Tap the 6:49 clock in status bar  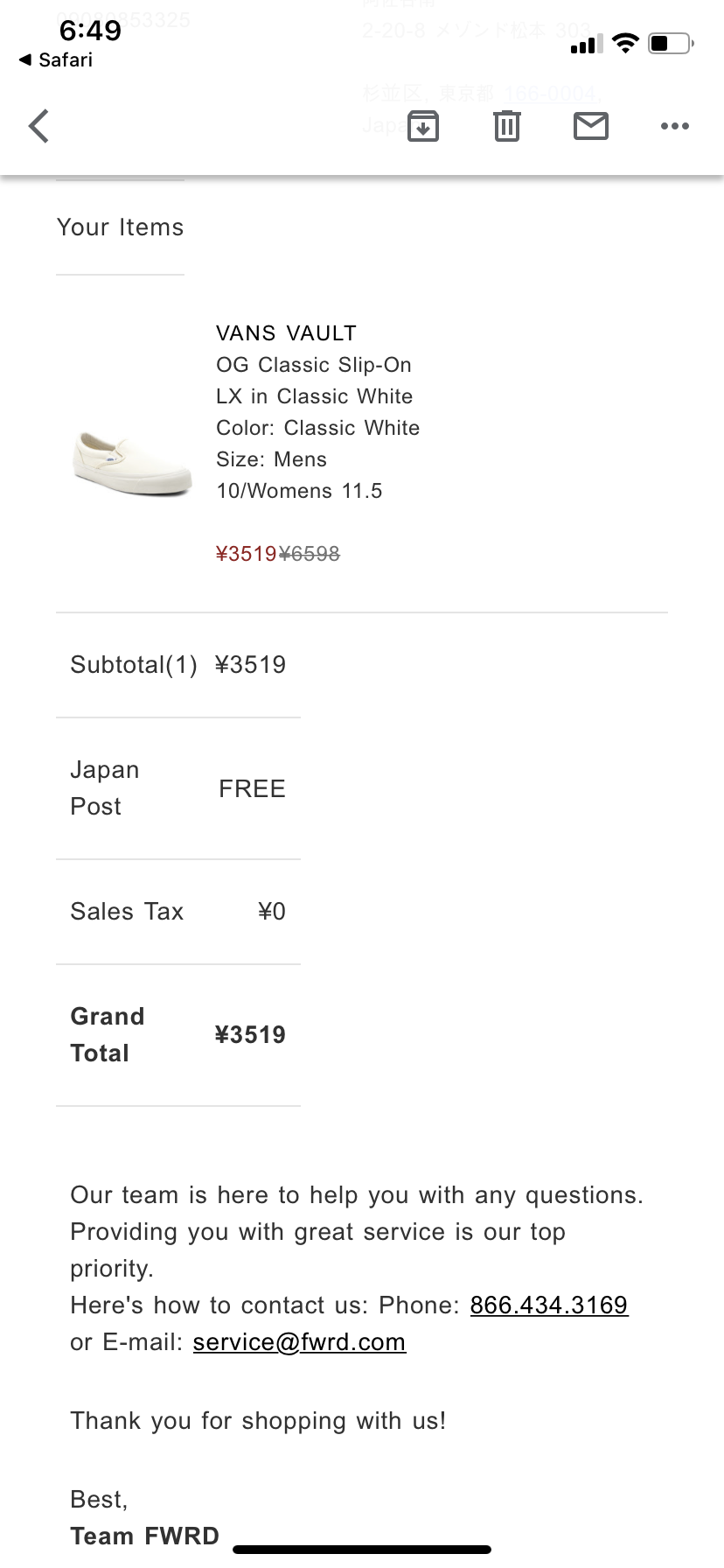(x=90, y=31)
